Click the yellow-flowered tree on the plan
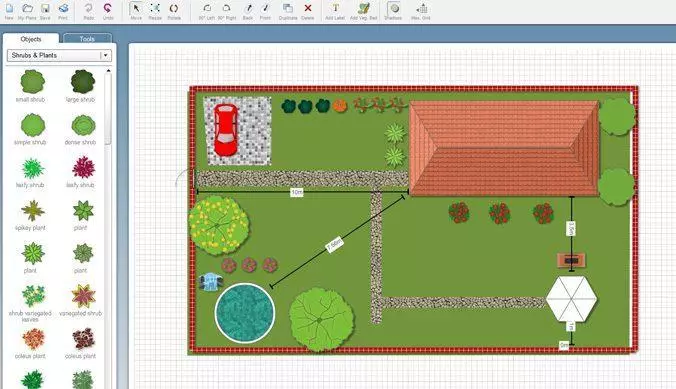The height and width of the screenshot is (389, 676). [x=219, y=225]
